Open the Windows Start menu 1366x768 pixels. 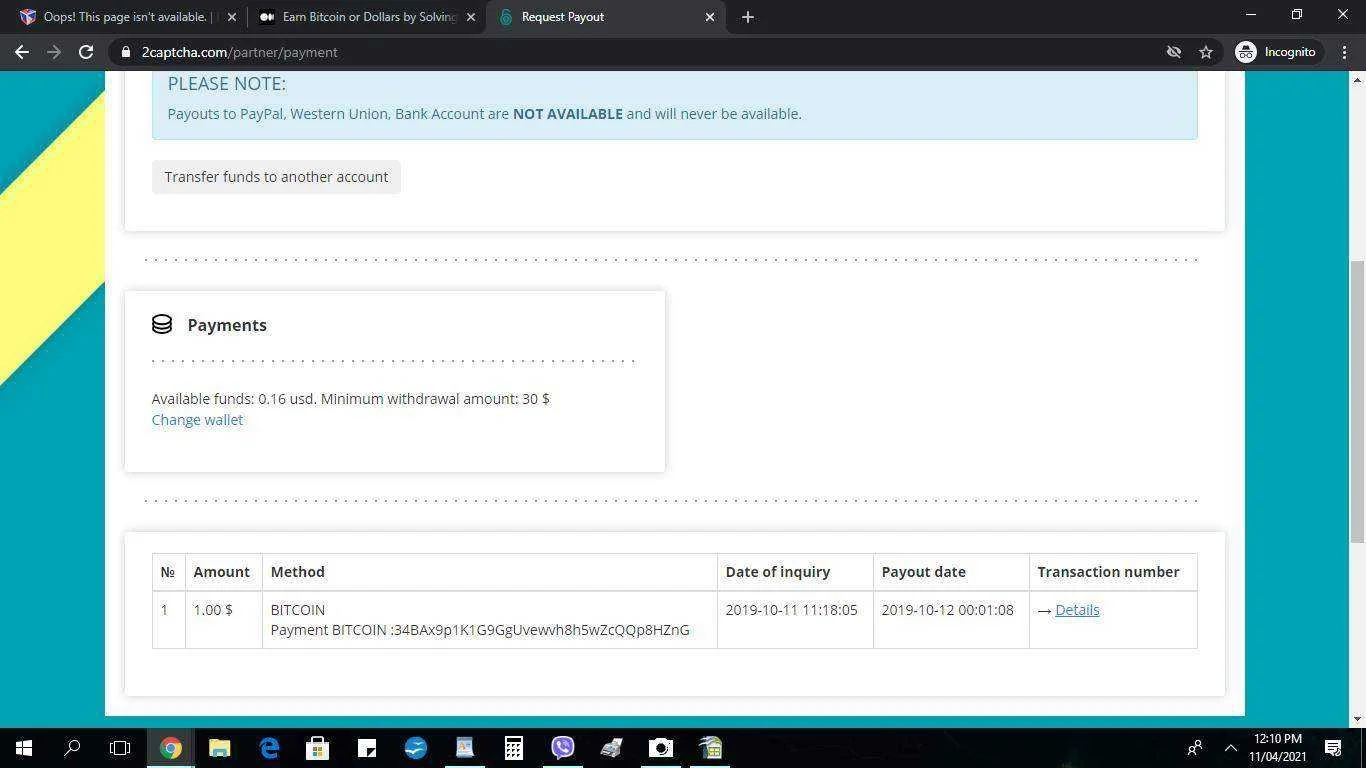pyautogui.click(x=24, y=748)
